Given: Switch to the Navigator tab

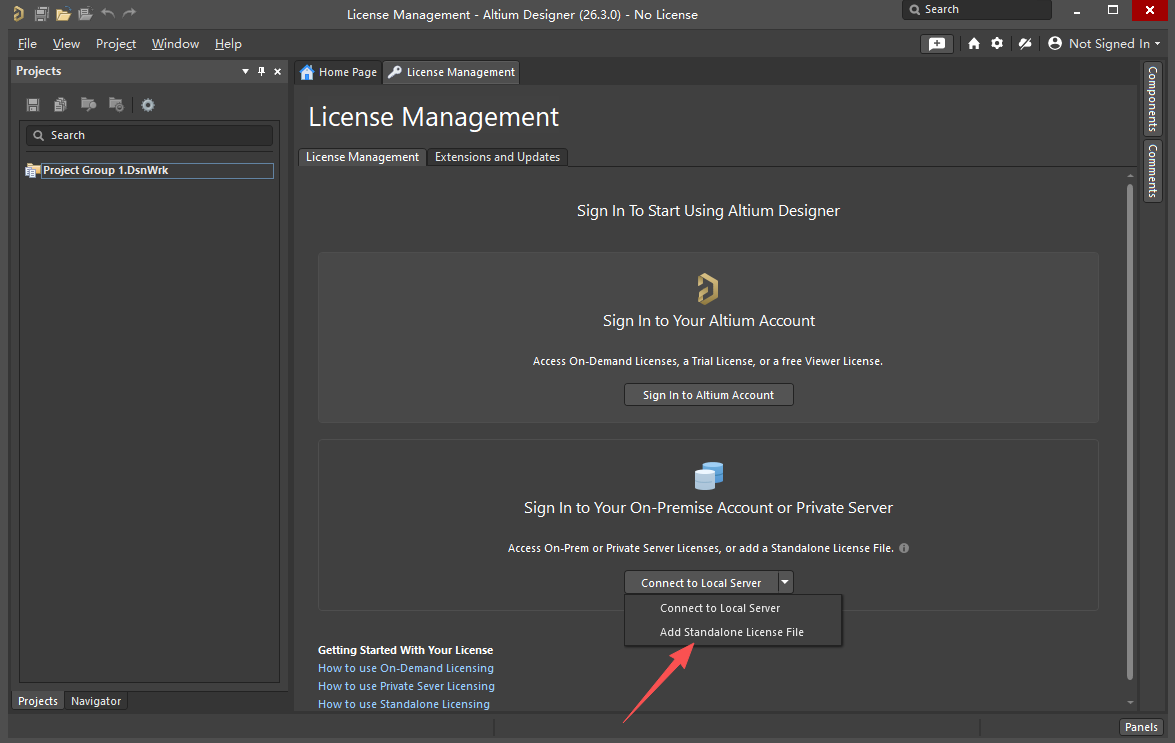Looking at the screenshot, I should point(96,701).
